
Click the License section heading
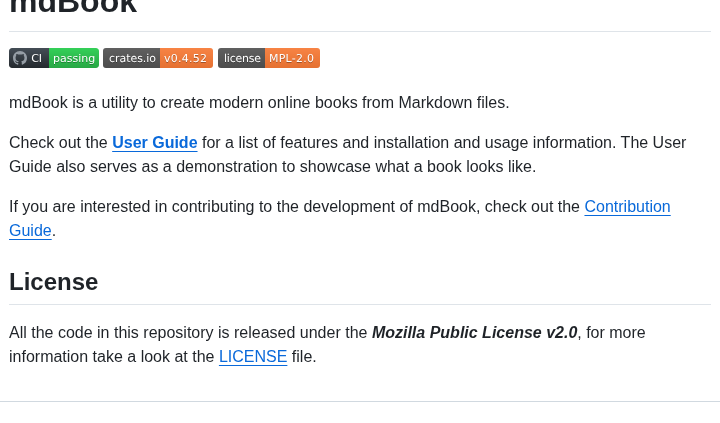pyautogui.click(x=54, y=282)
